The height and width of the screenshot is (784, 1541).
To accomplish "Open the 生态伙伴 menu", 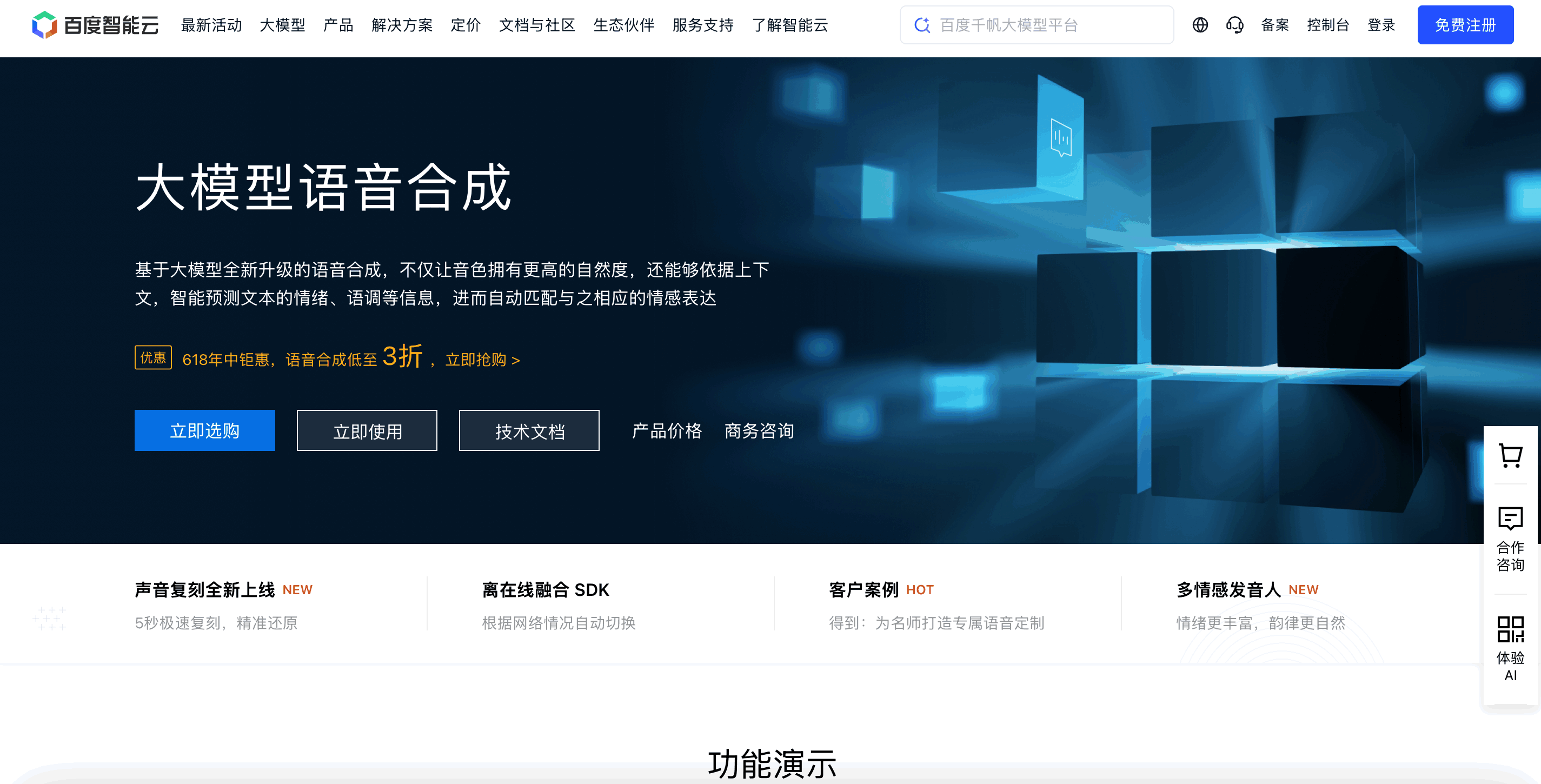I will 624,25.
